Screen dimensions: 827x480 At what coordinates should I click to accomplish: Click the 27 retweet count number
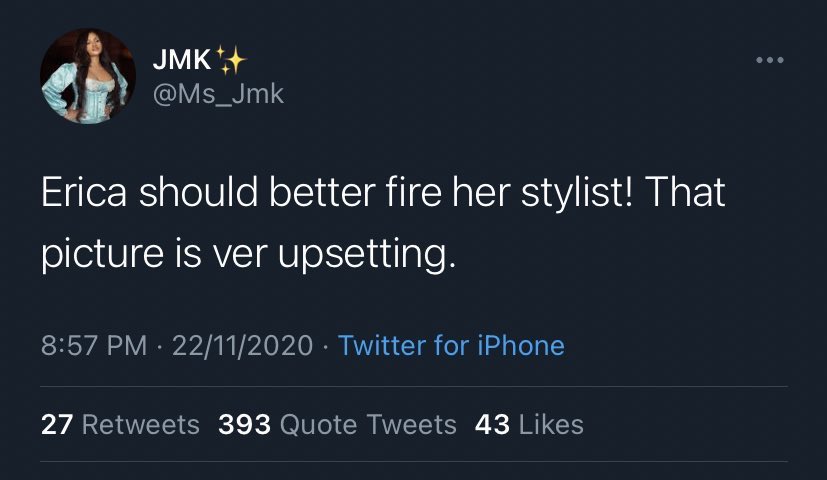tap(56, 424)
